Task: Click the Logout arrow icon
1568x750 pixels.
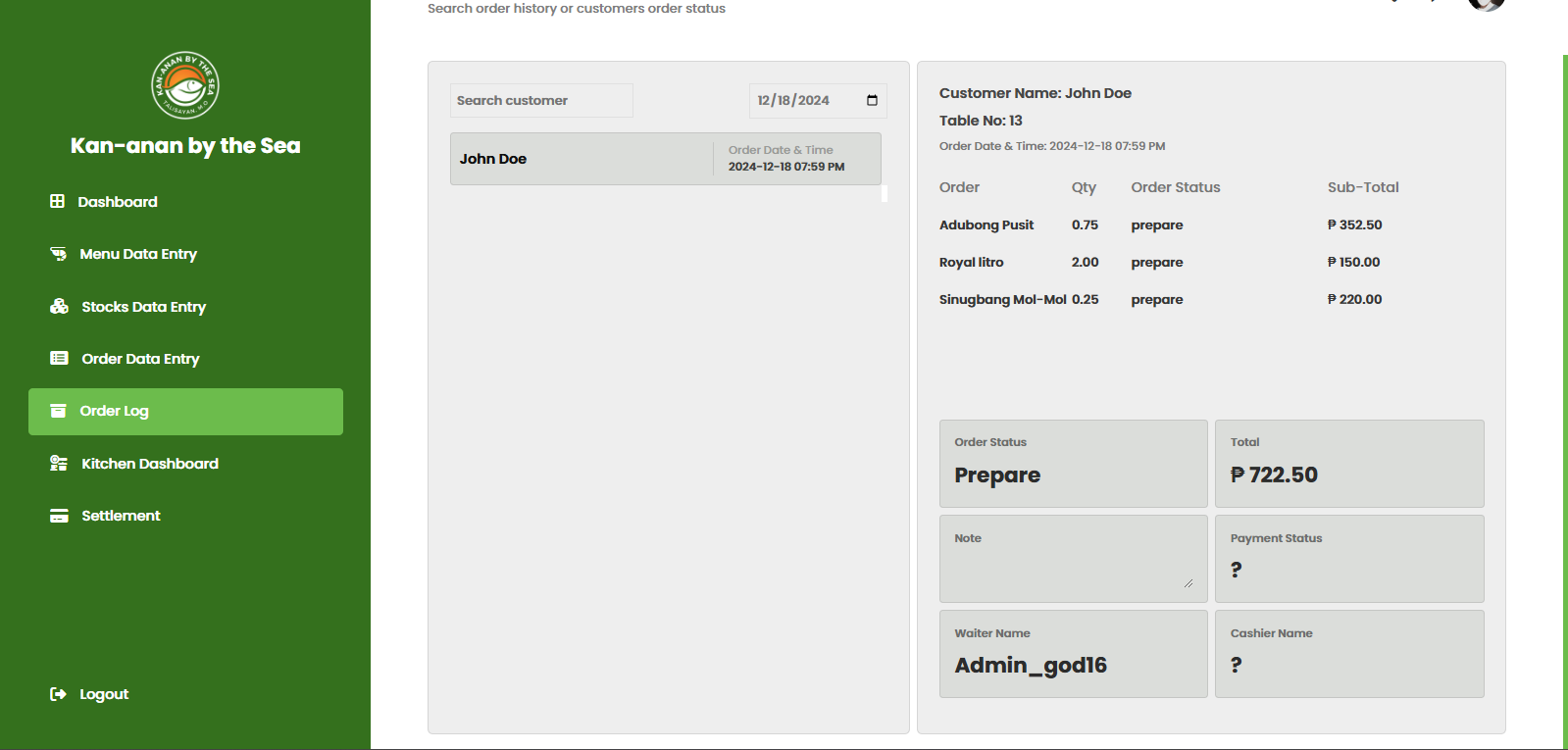Action: (x=58, y=694)
